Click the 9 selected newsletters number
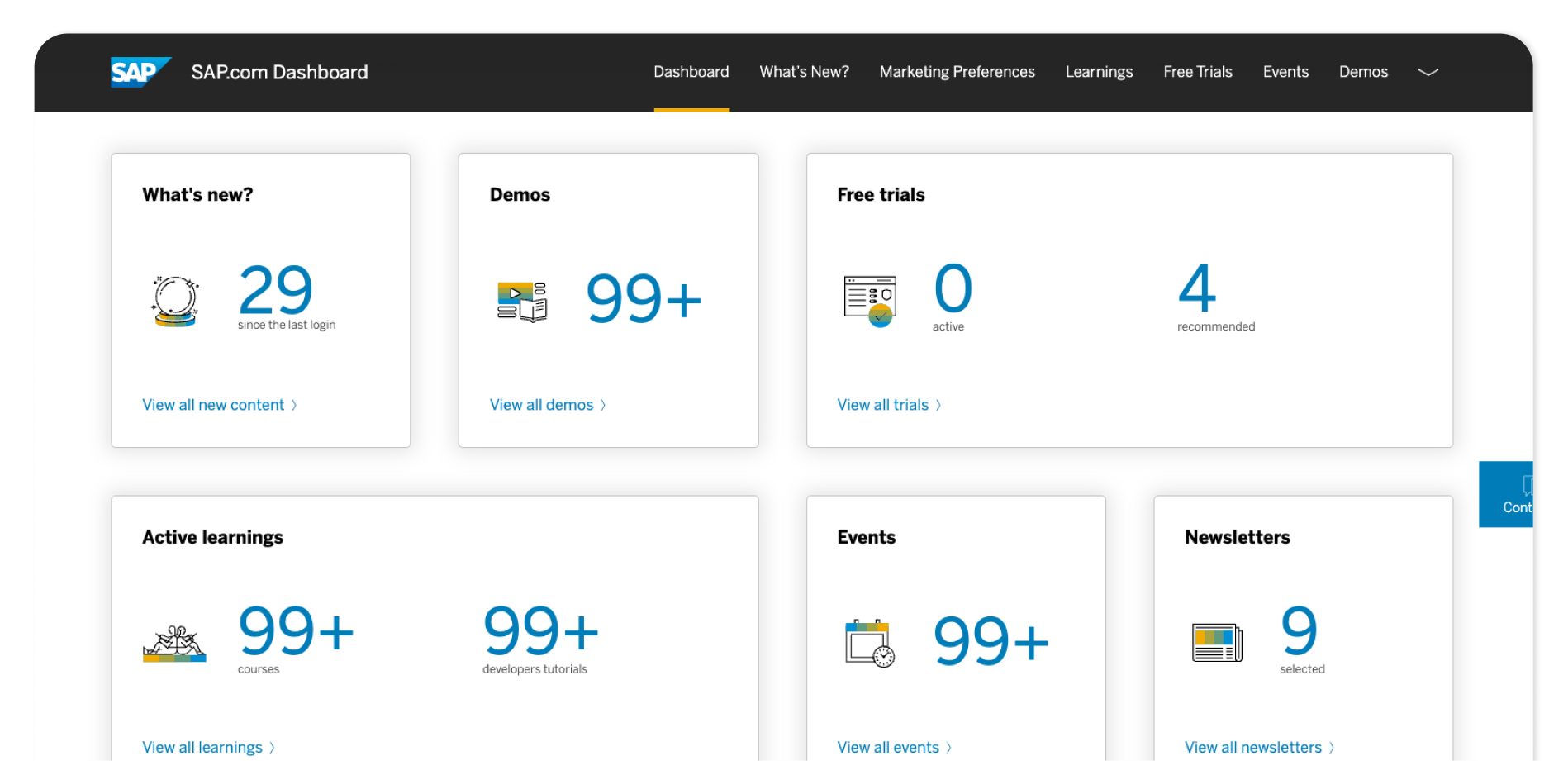Viewport: 1568px width, 761px height. pyautogui.click(x=1299, y=631)
